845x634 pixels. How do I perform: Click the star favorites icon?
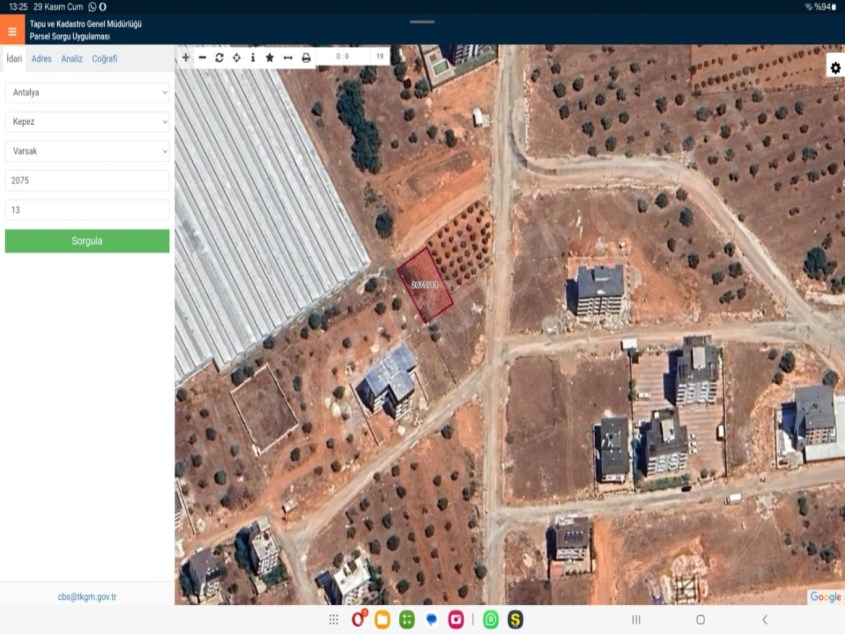(270, 58)
